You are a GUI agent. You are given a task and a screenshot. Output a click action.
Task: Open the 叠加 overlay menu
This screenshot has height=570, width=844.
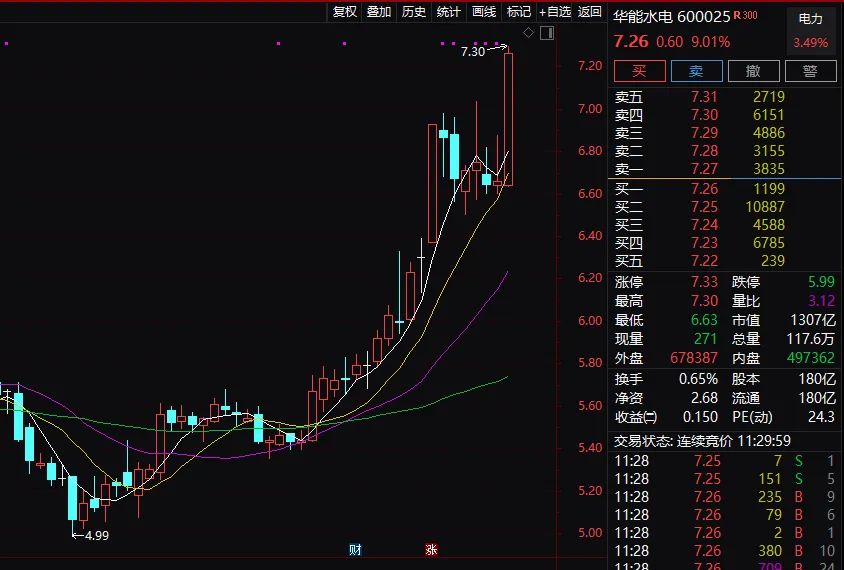click(x=379, y=12)
